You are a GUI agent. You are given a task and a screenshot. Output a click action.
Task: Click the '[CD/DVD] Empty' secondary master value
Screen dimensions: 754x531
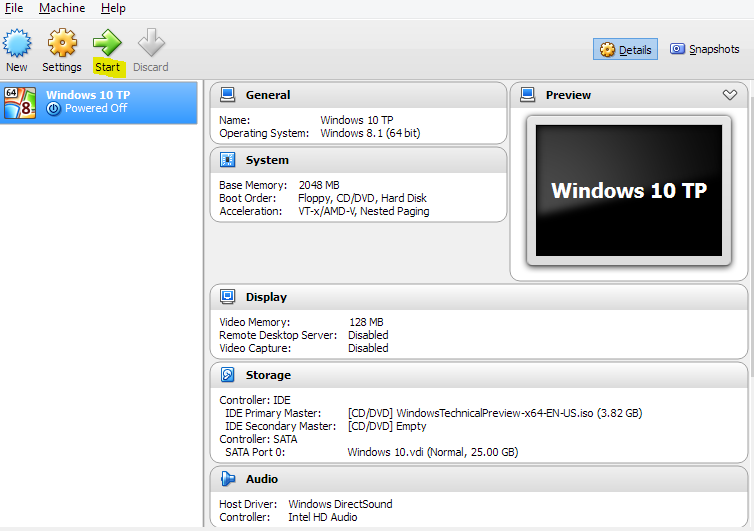pos(387,426)
